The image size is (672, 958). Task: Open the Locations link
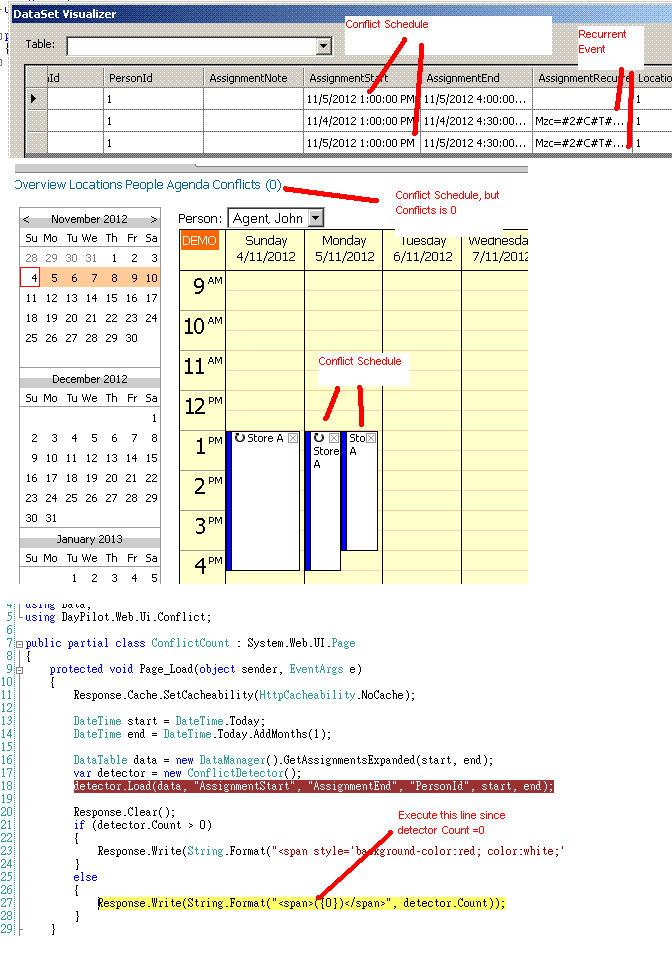[95, 185]
